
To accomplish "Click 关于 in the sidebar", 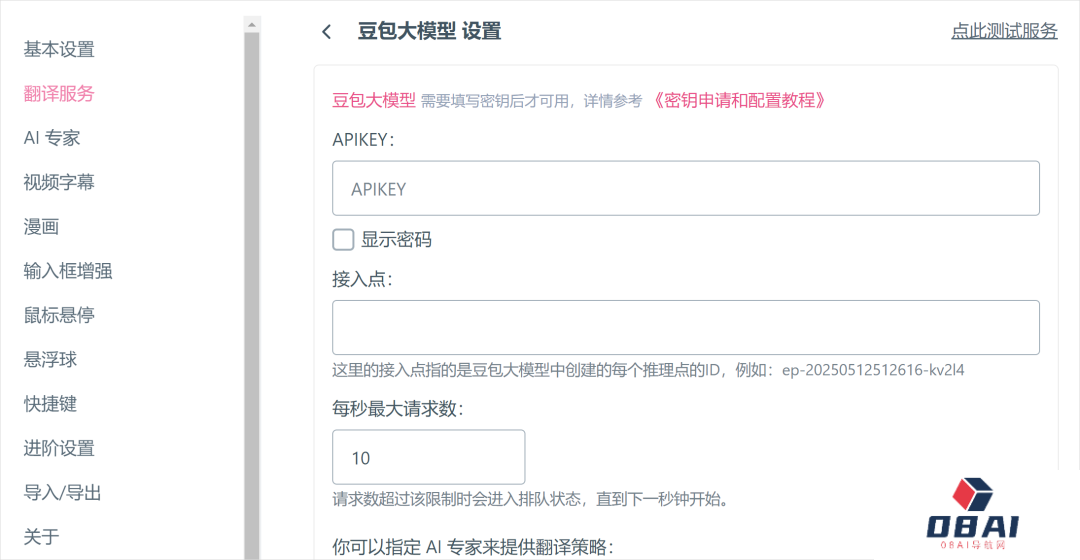I will [x=41, y=537].
